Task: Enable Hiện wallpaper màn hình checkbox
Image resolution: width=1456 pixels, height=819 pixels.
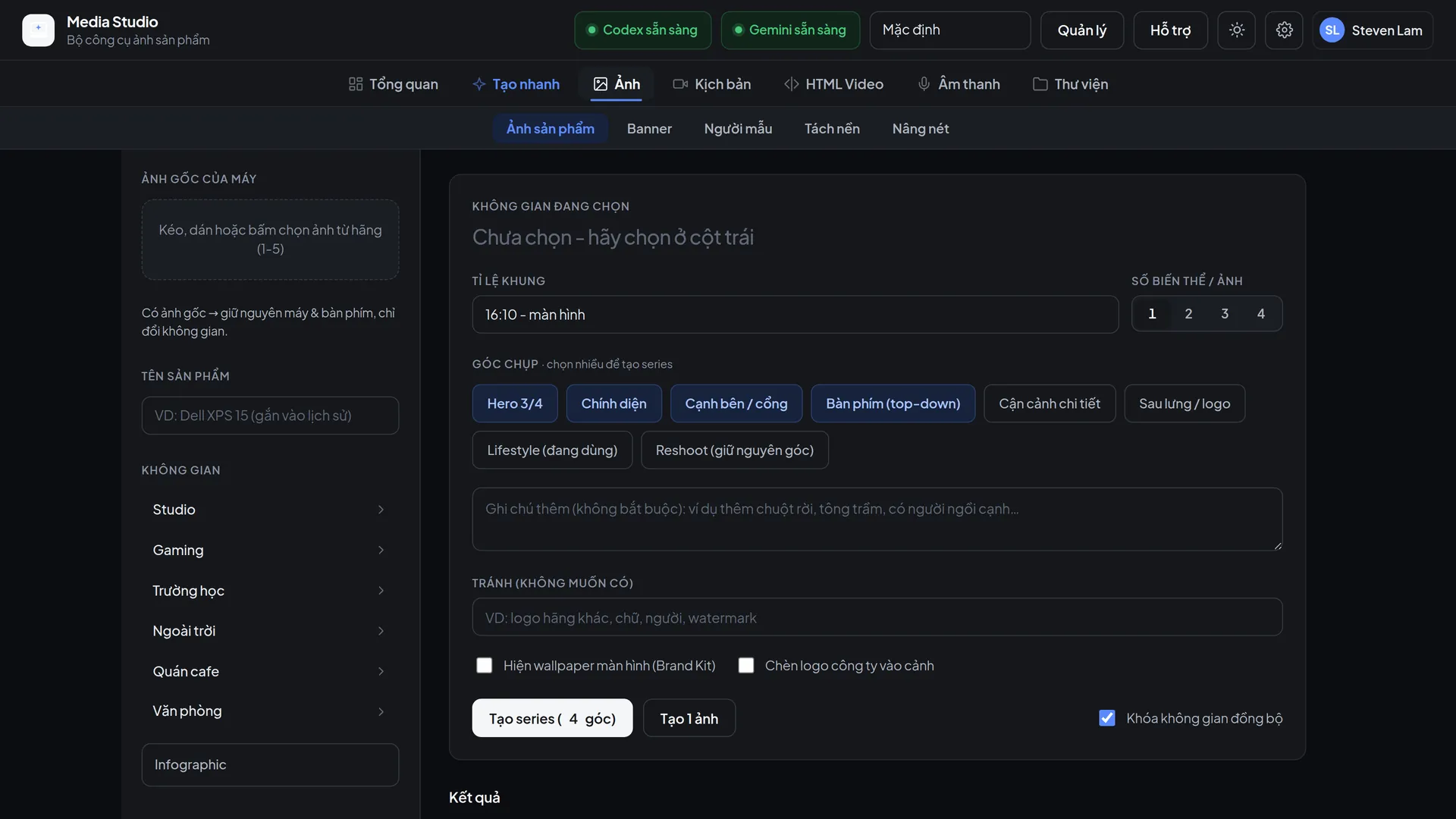Action: click(x=484, y=665)
